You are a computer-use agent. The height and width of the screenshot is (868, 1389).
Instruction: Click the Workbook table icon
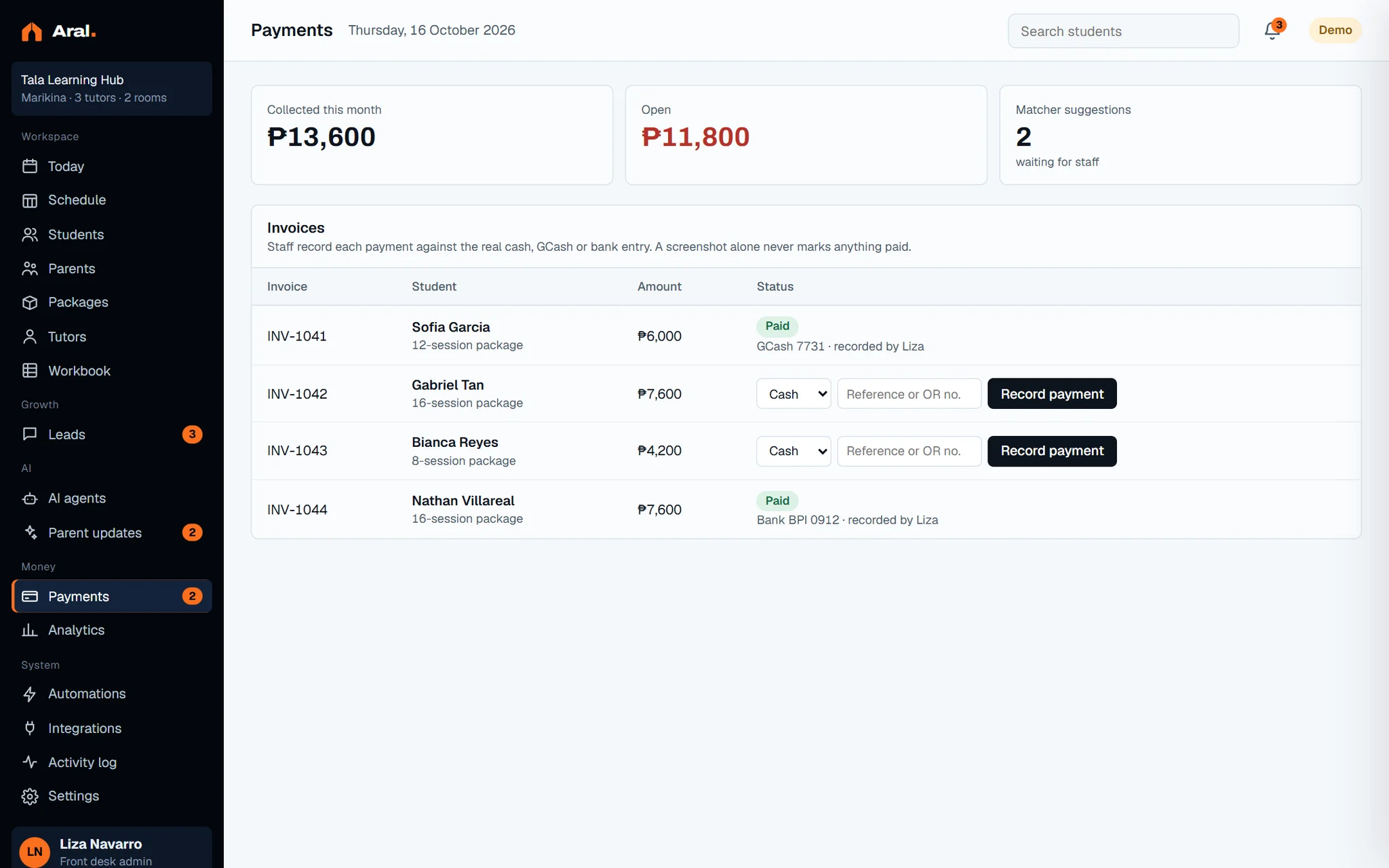30,370
